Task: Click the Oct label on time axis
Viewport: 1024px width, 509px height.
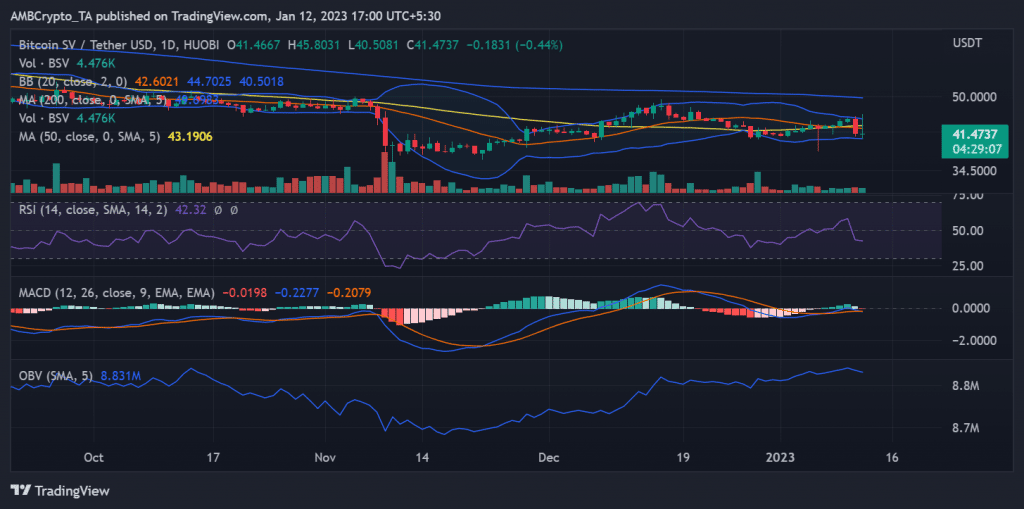Action: point(95,458)
